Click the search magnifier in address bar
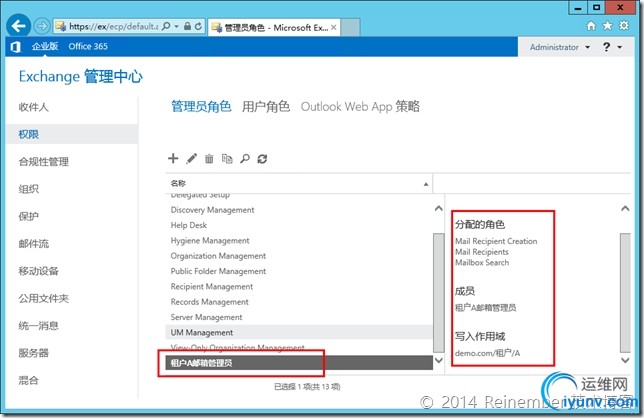This screenshot has width=644, height=418. (x=166, y=26)
